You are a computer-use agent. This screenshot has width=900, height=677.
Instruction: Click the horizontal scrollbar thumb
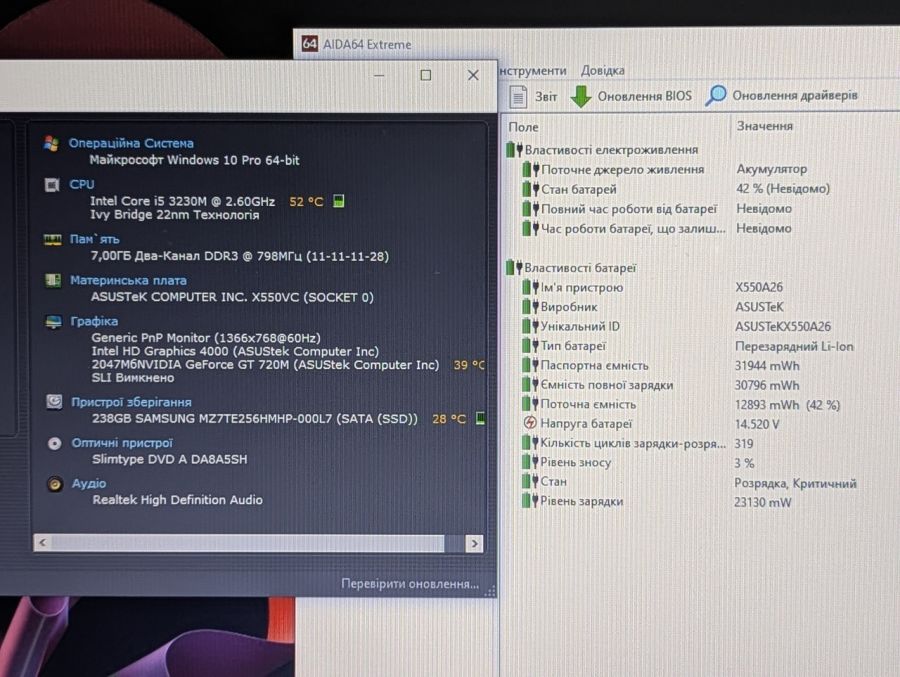point(247,543)
